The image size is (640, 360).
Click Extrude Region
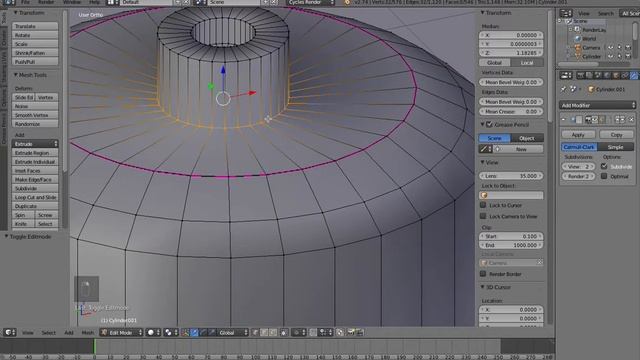pos(35,153)
